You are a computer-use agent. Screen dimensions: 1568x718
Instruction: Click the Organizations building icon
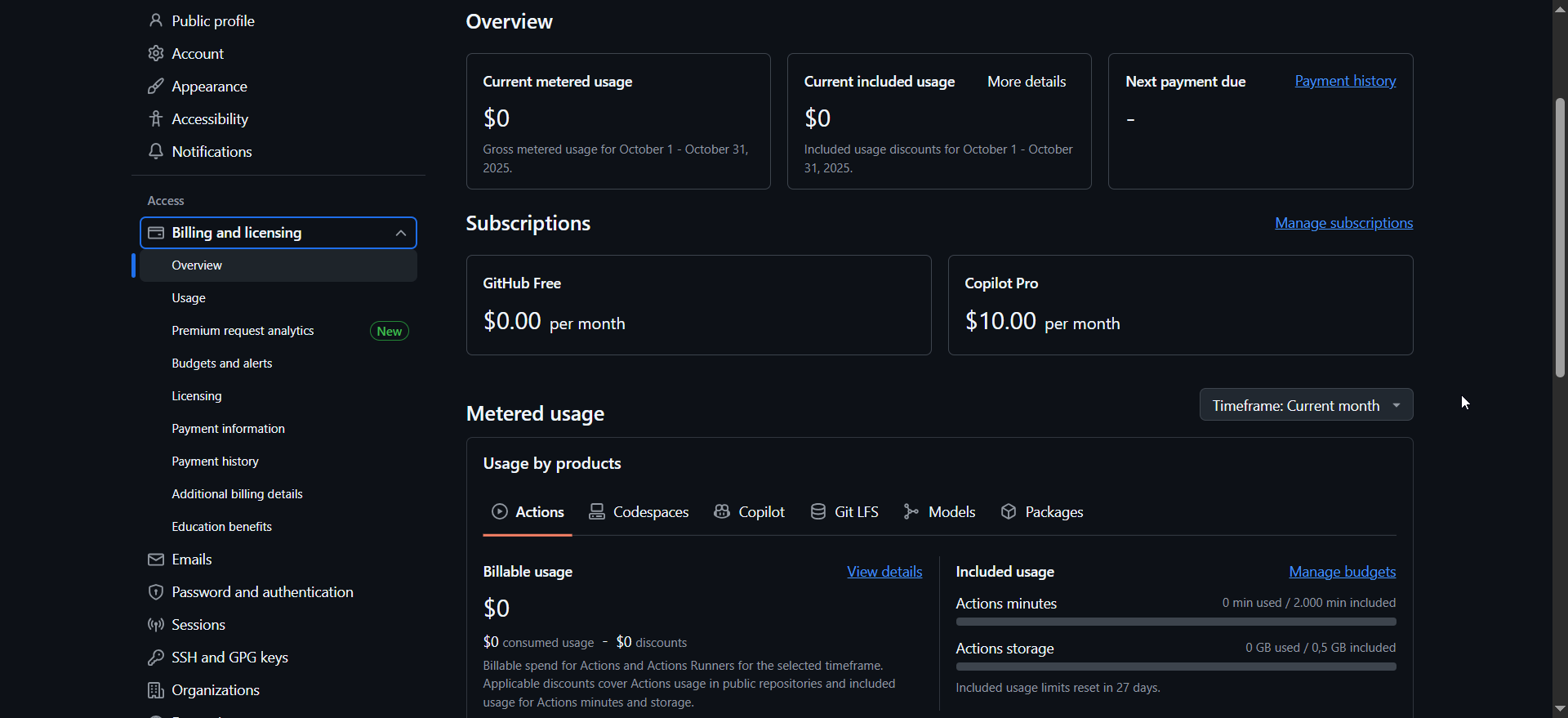(x=155, y=690)
